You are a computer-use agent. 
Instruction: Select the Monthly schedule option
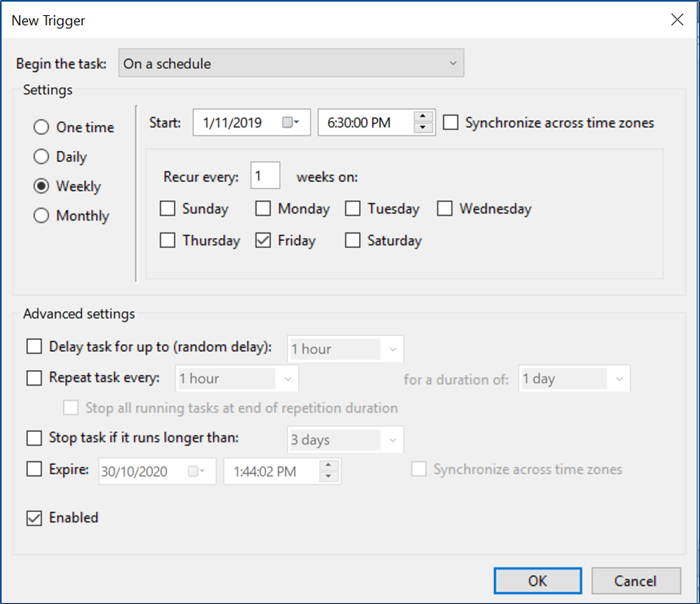pos(42,216)
